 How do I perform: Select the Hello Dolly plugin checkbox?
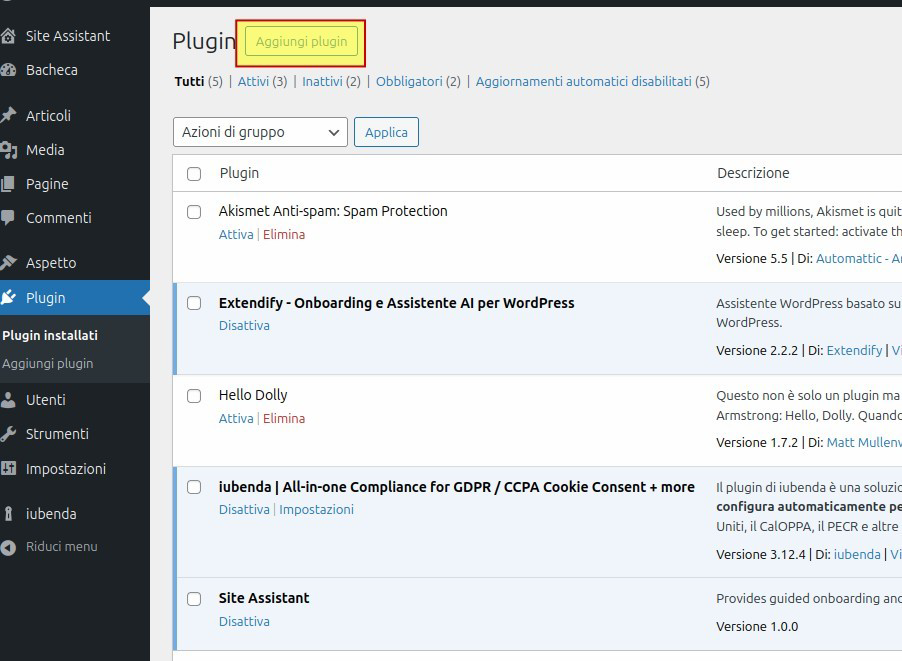(194, 396)
